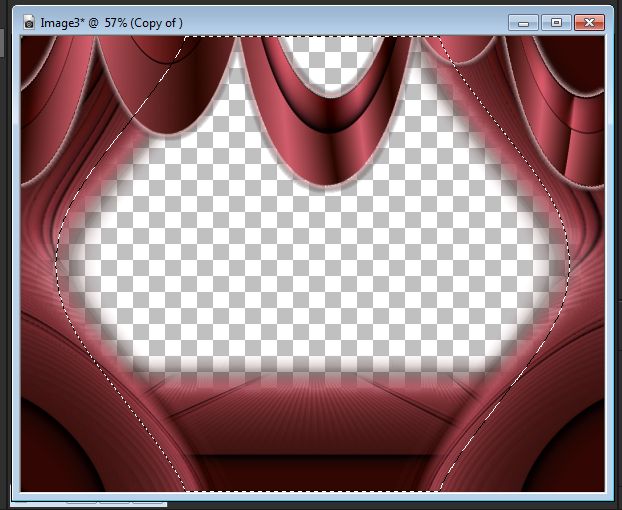This screenshot has width=622, height=510.
Task: Close the Image3 window
Action: click(x=589, y=23)
